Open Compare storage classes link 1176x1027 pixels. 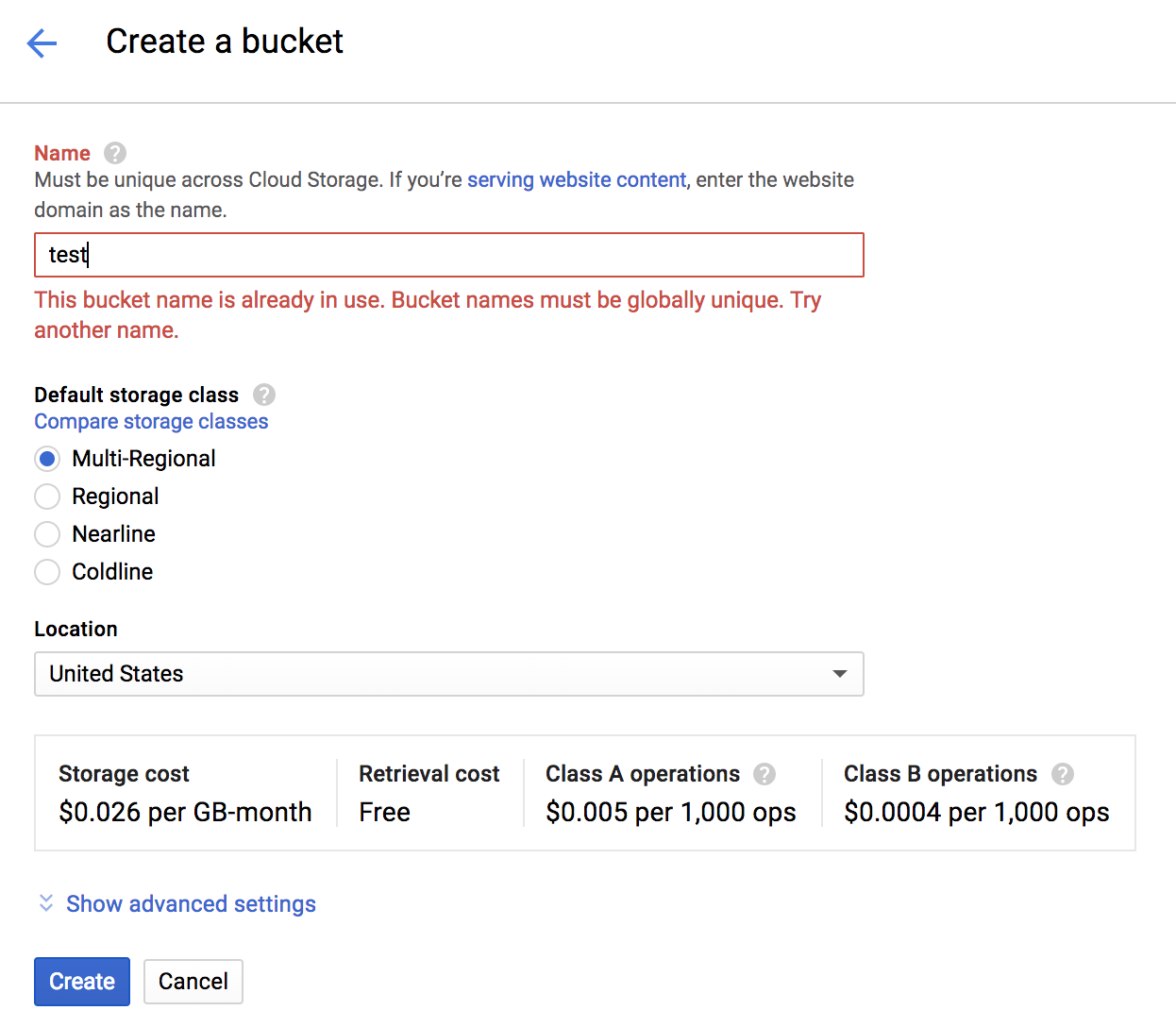pos(151,422)
